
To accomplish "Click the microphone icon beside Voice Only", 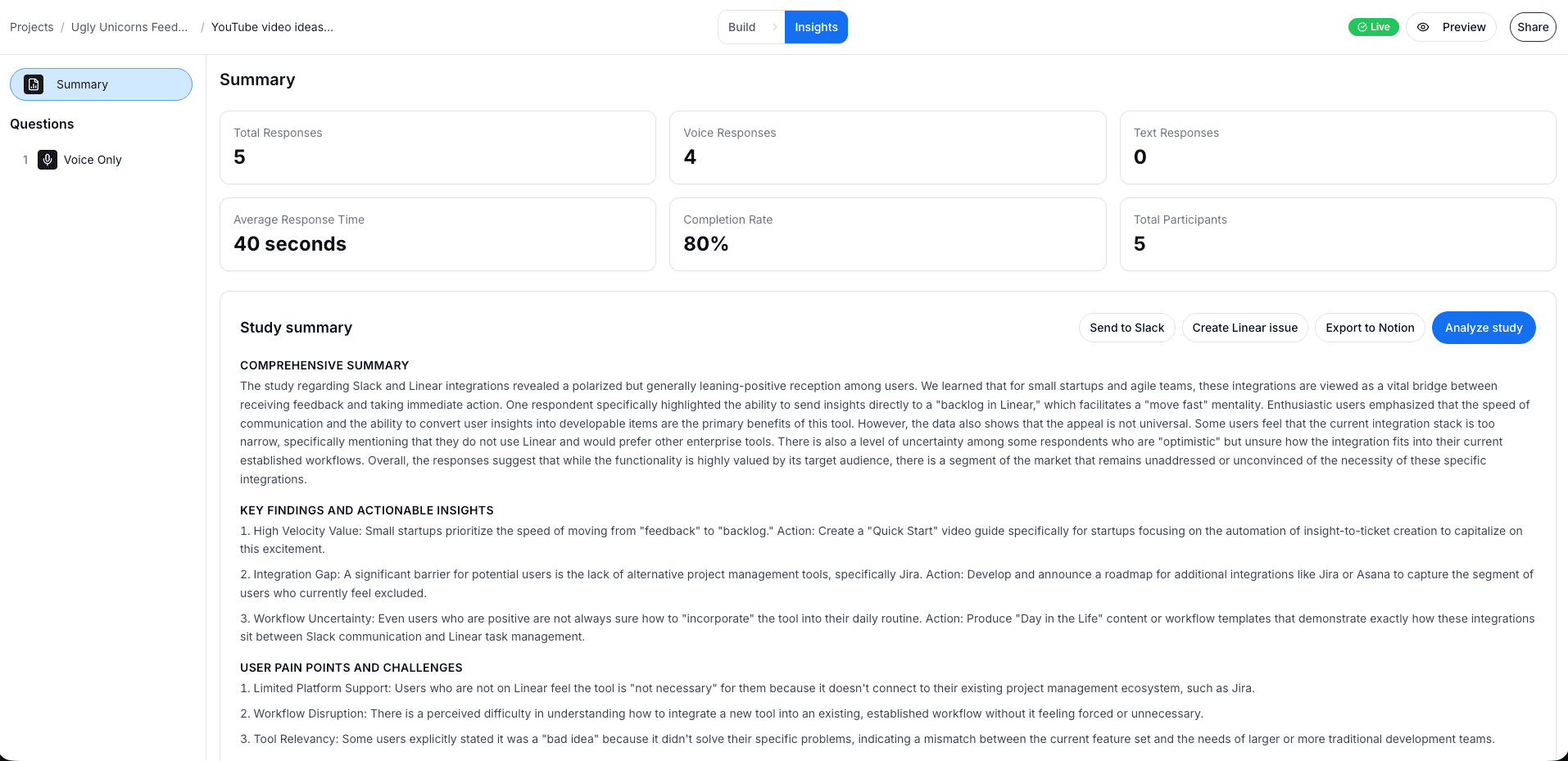I will [x=47, y=160].
